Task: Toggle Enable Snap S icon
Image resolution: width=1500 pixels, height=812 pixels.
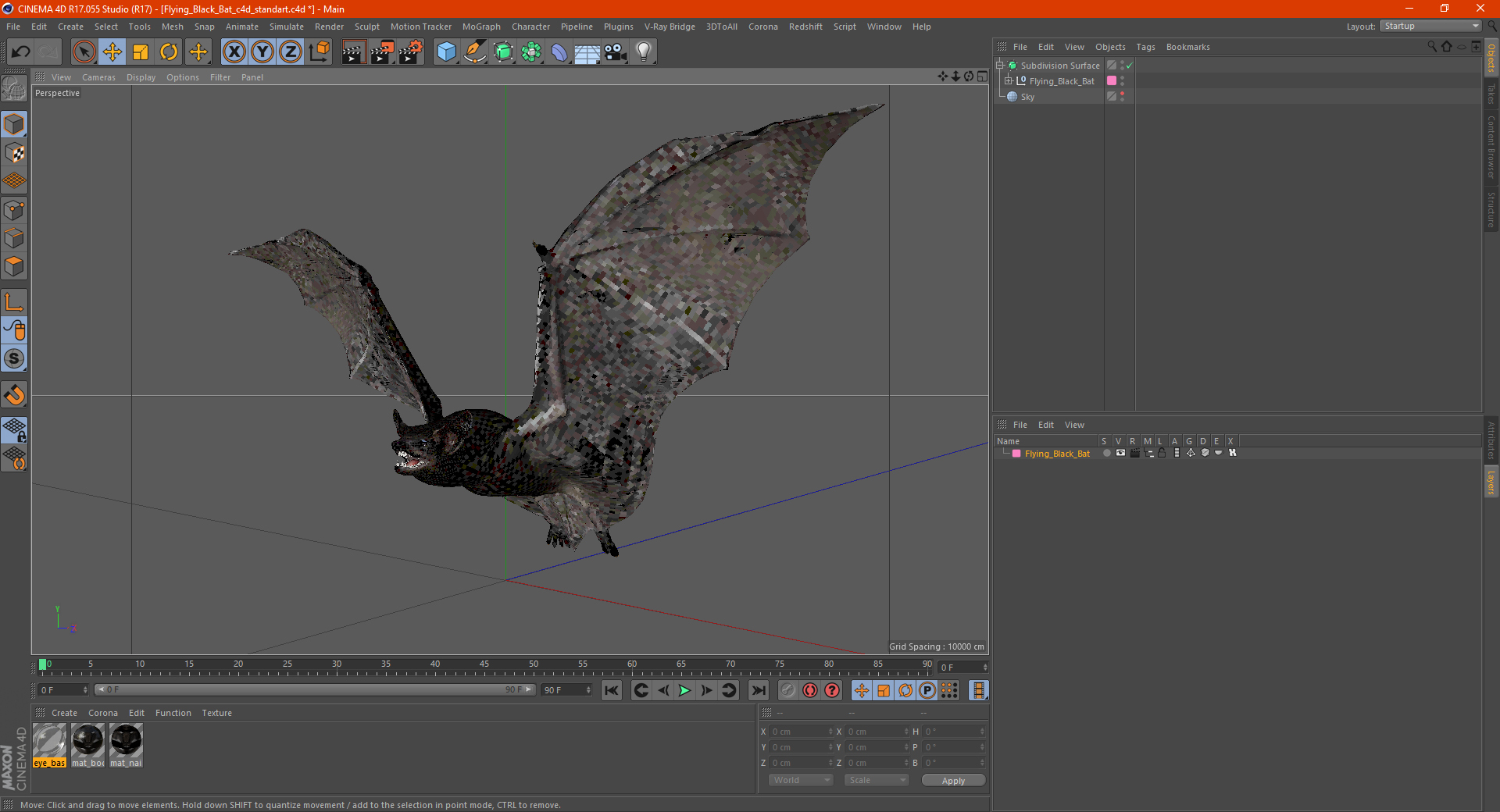Action: pos(14,358)
